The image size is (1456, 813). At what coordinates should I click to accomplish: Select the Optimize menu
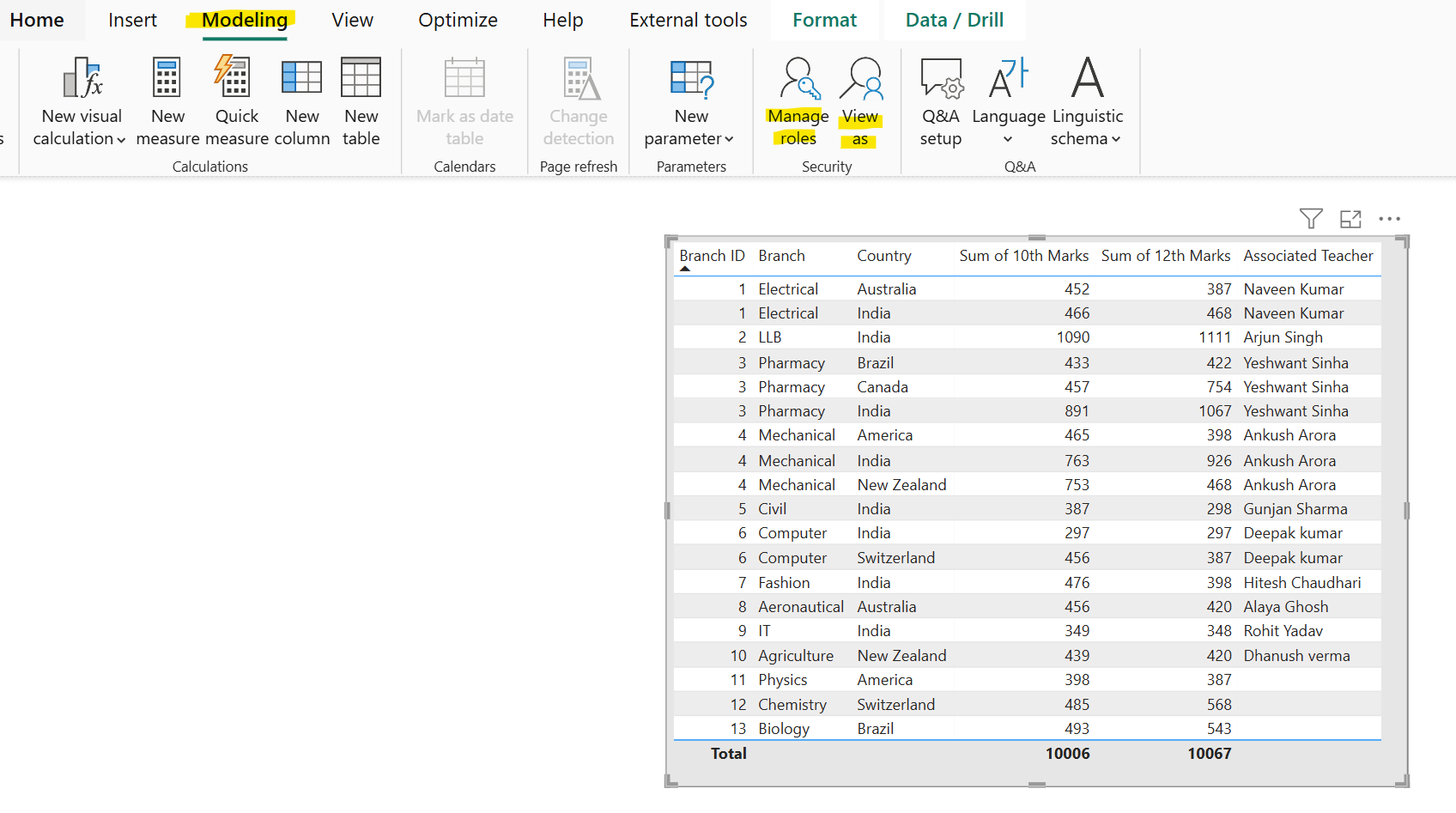(x=458, y=19)
